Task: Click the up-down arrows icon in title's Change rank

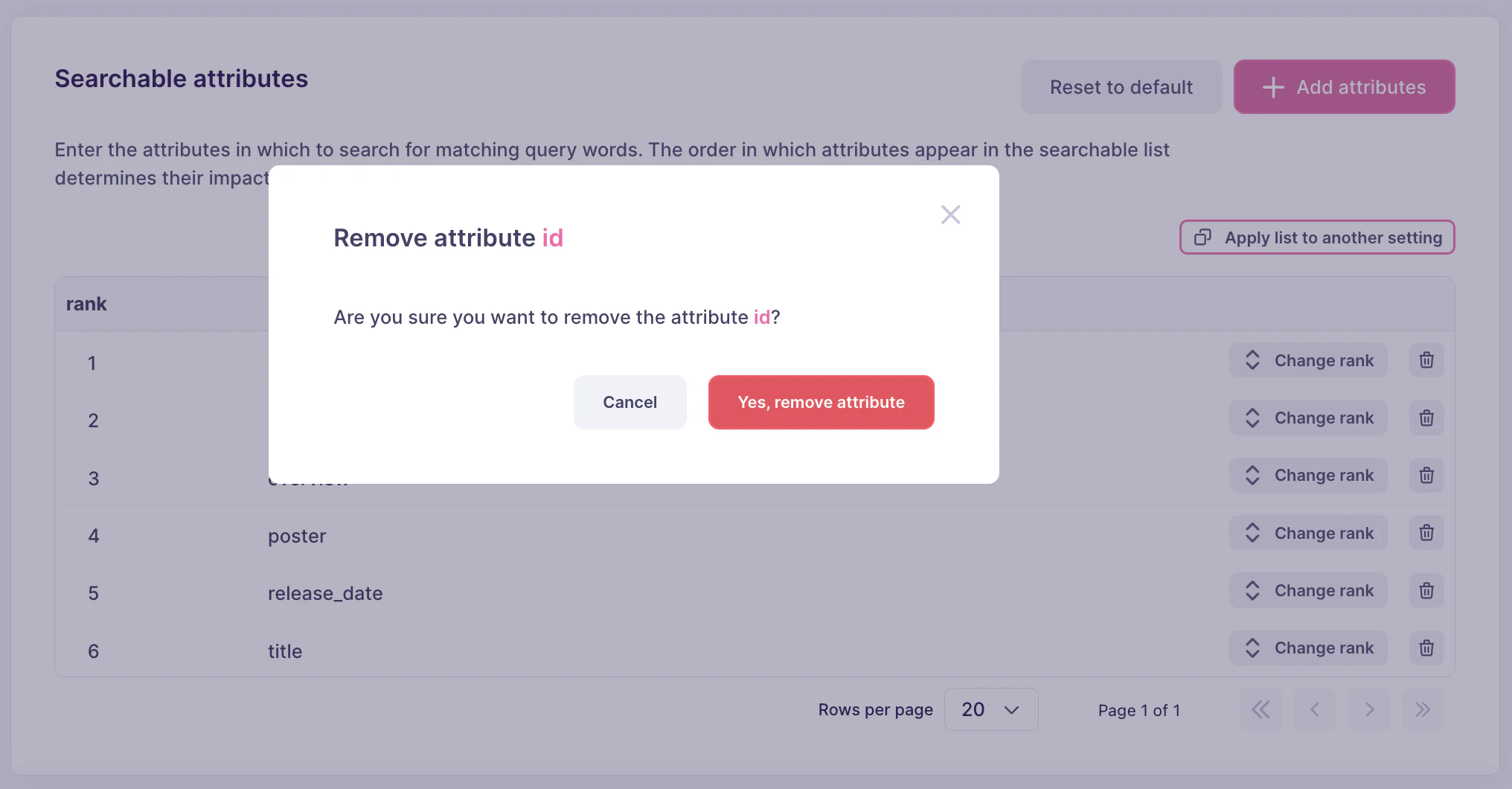Action: 1251,648
